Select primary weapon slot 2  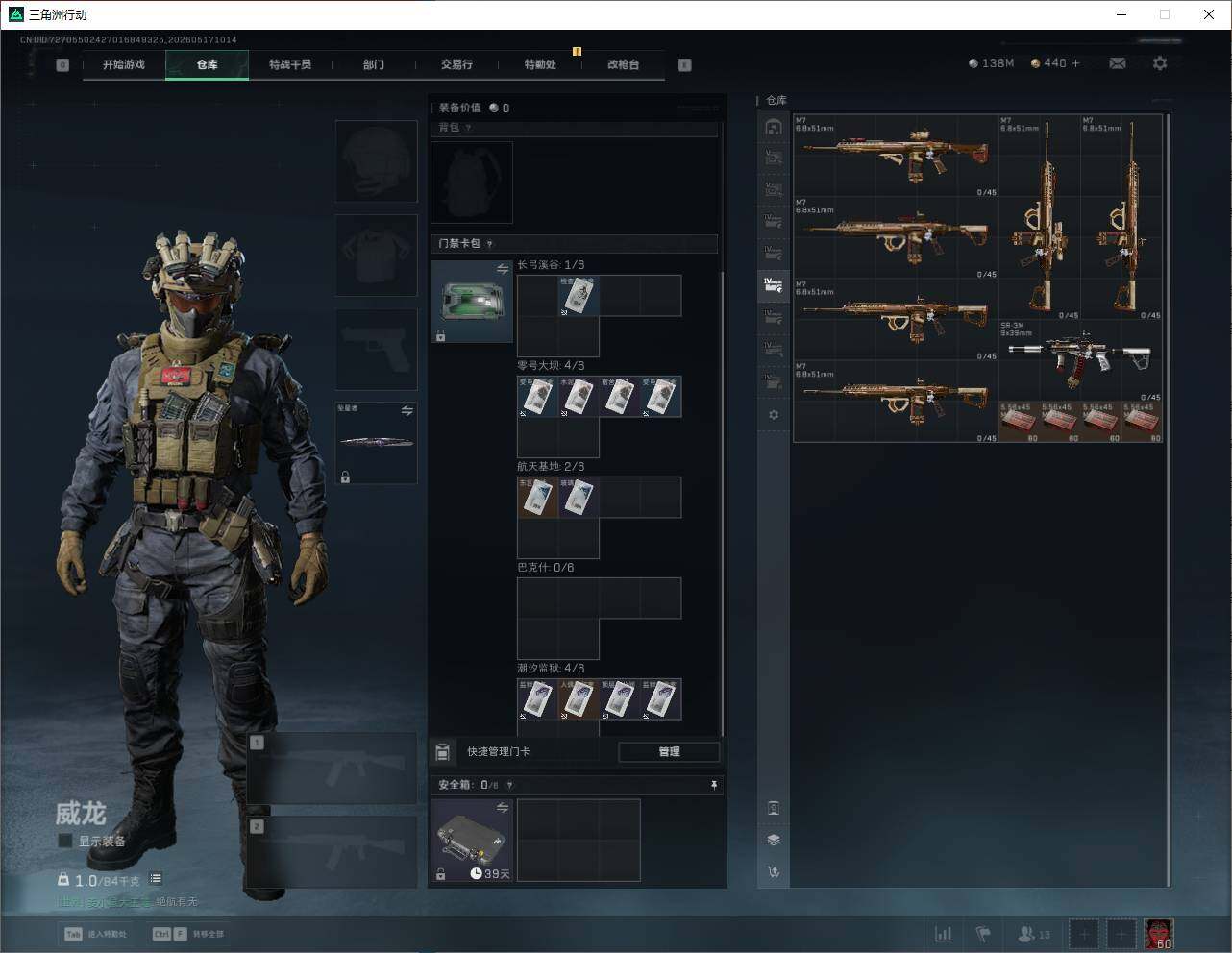tap(333, 852)
